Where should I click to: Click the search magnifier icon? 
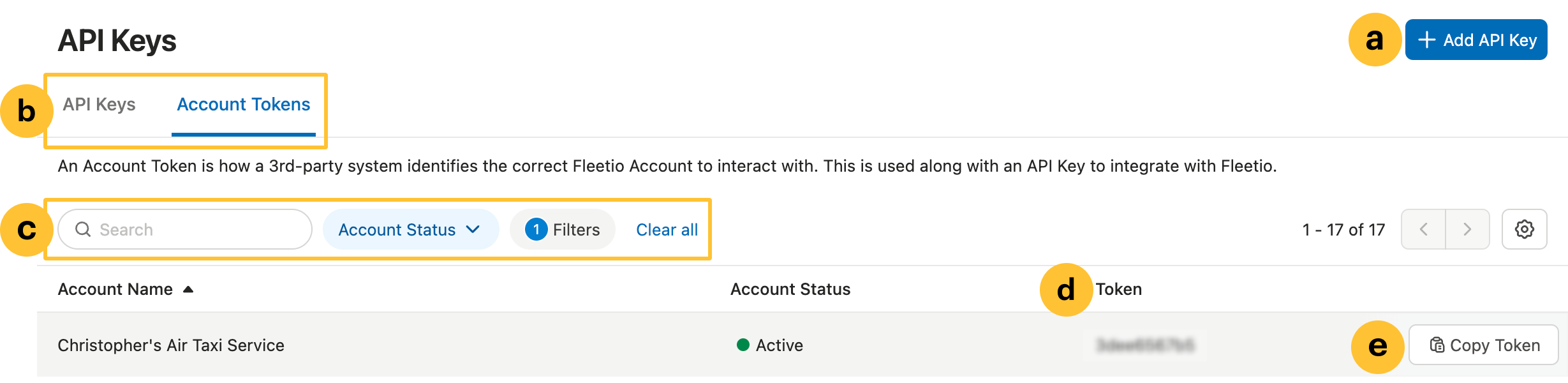point(84,229)
